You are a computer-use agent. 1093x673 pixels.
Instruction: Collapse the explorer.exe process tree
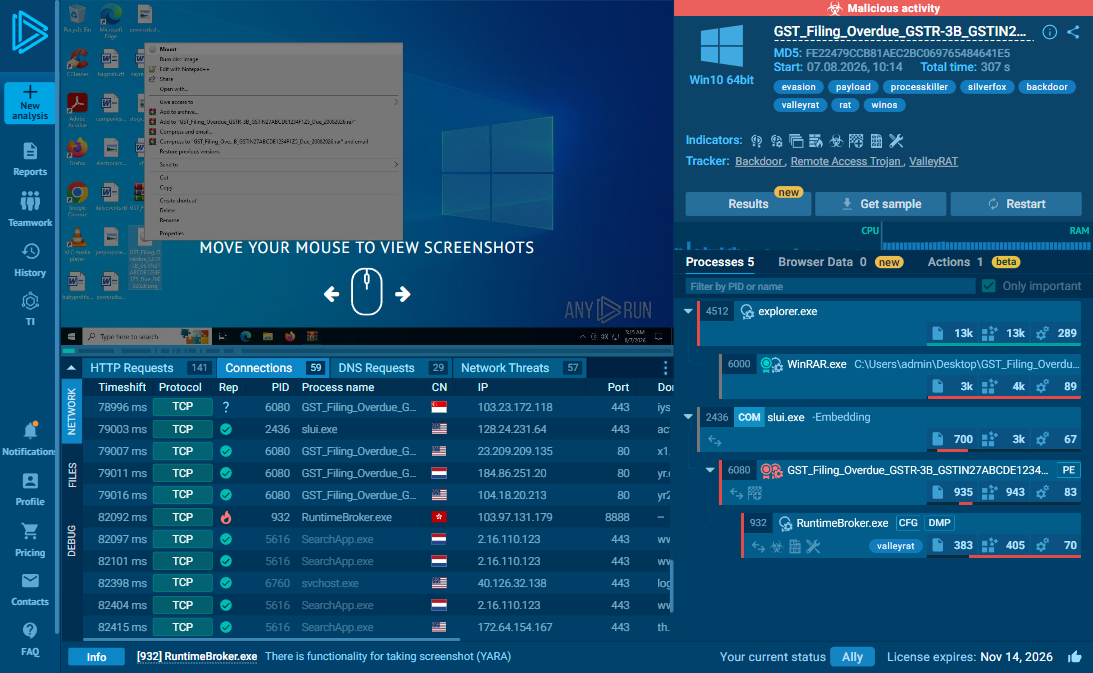[x=688, y=311]
